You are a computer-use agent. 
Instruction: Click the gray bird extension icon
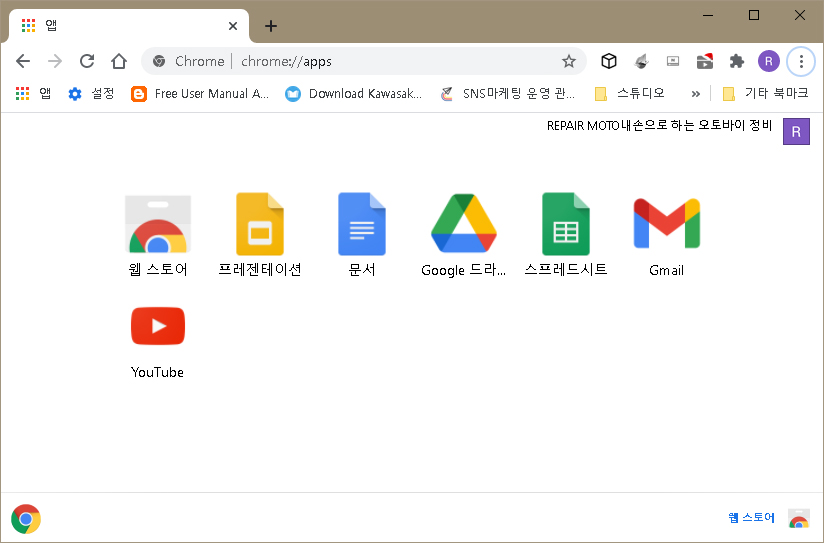641,61
